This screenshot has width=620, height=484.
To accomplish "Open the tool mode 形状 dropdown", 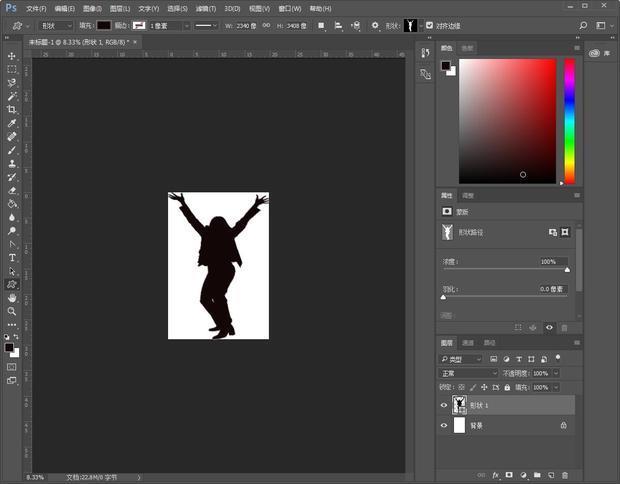I will tap(56, 25).
